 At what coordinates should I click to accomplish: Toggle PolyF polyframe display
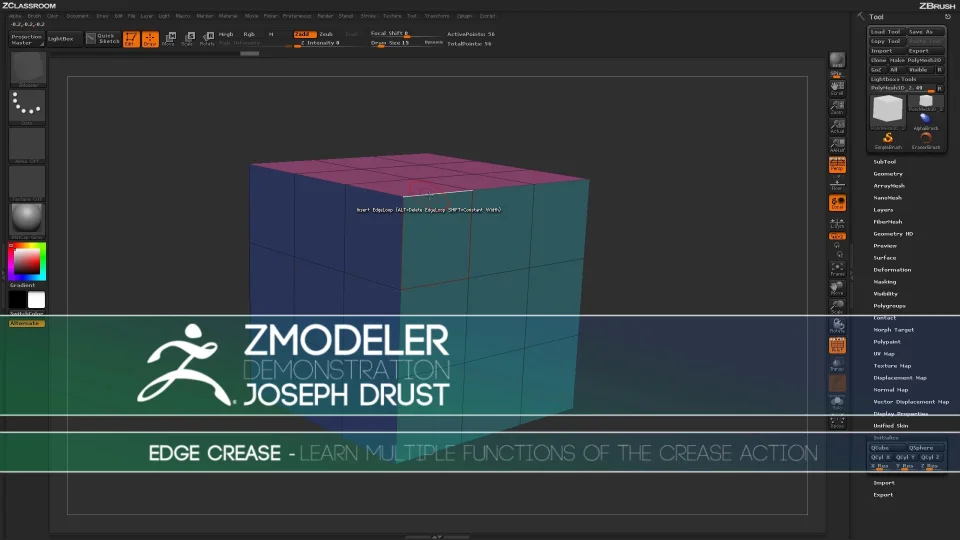(837, 345)
